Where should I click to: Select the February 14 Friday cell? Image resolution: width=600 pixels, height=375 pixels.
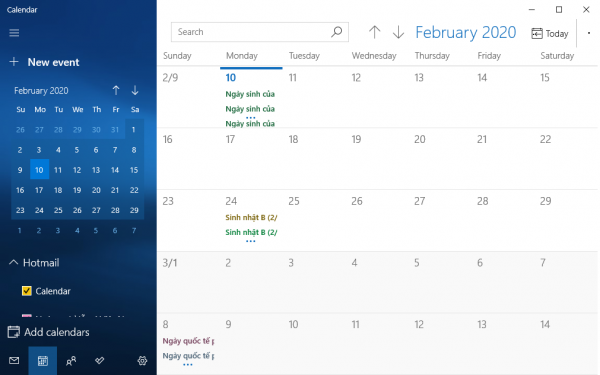click(503, 97)
